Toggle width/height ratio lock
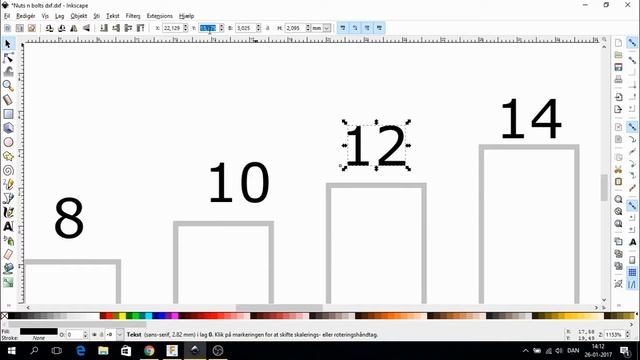640x360 pixels. [268, 28]
